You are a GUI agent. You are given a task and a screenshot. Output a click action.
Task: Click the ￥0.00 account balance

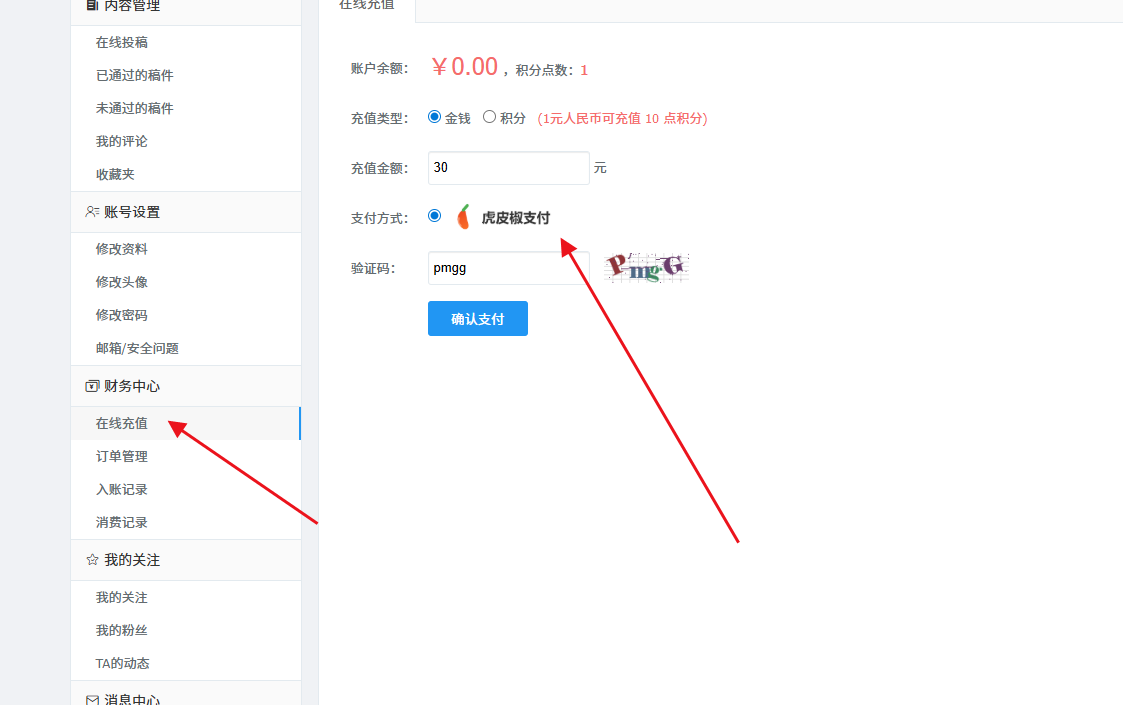tap(464, 67)
